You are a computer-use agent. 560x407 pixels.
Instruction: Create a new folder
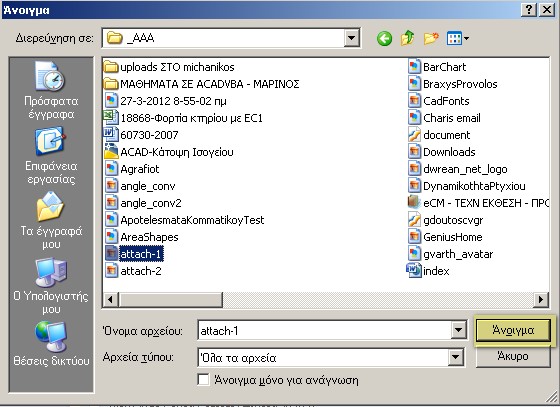pyautogui.click(x=431, y=38)
